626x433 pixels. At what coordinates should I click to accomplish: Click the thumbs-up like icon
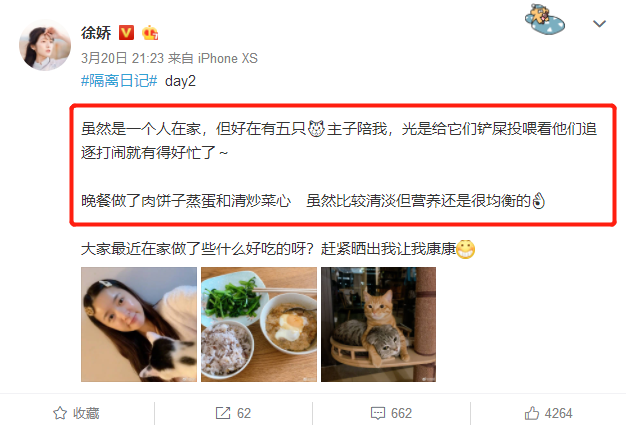pos(532,413)
